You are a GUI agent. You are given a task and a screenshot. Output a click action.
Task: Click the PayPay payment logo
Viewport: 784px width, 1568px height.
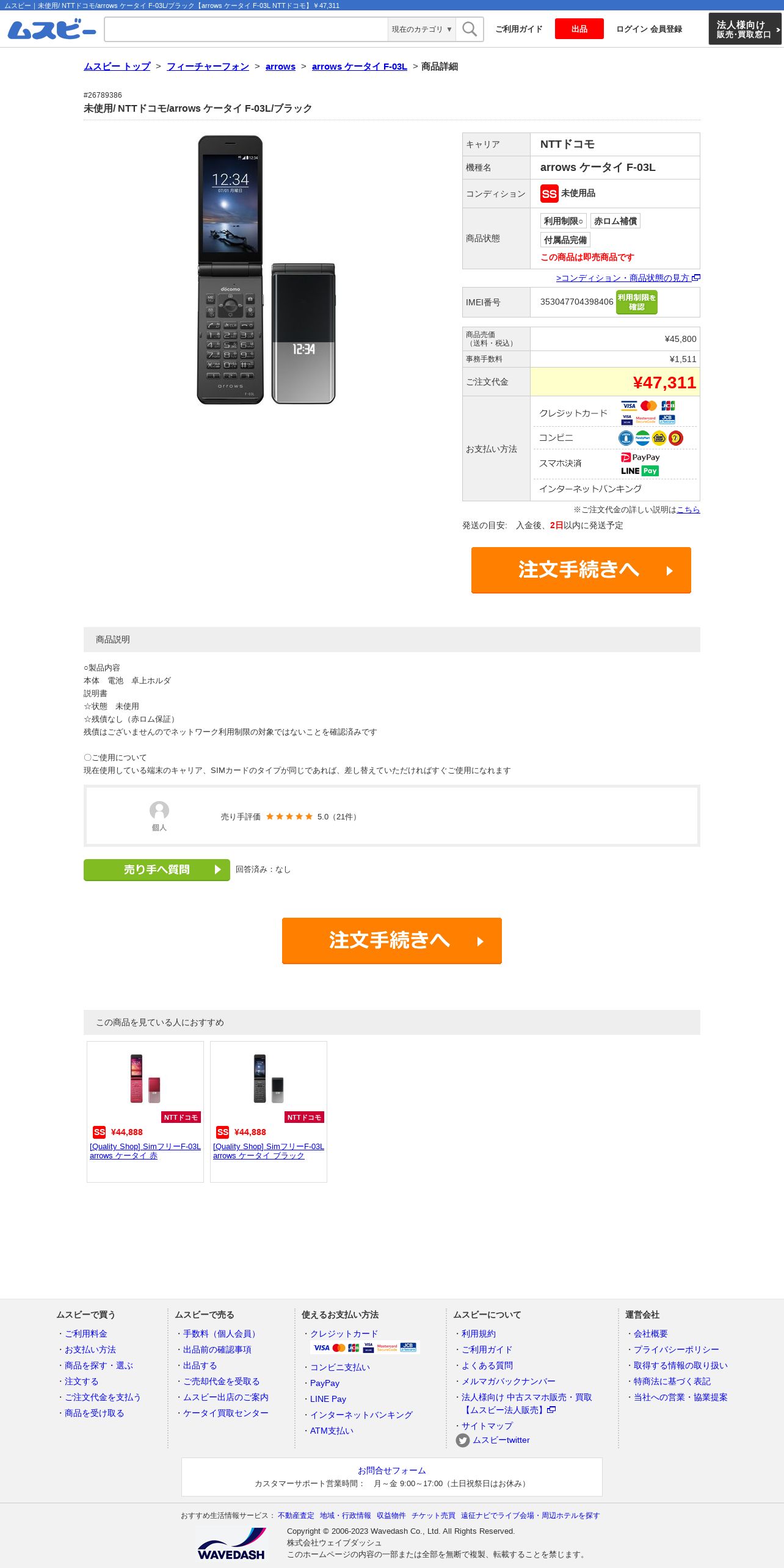(x=641, y=457)
